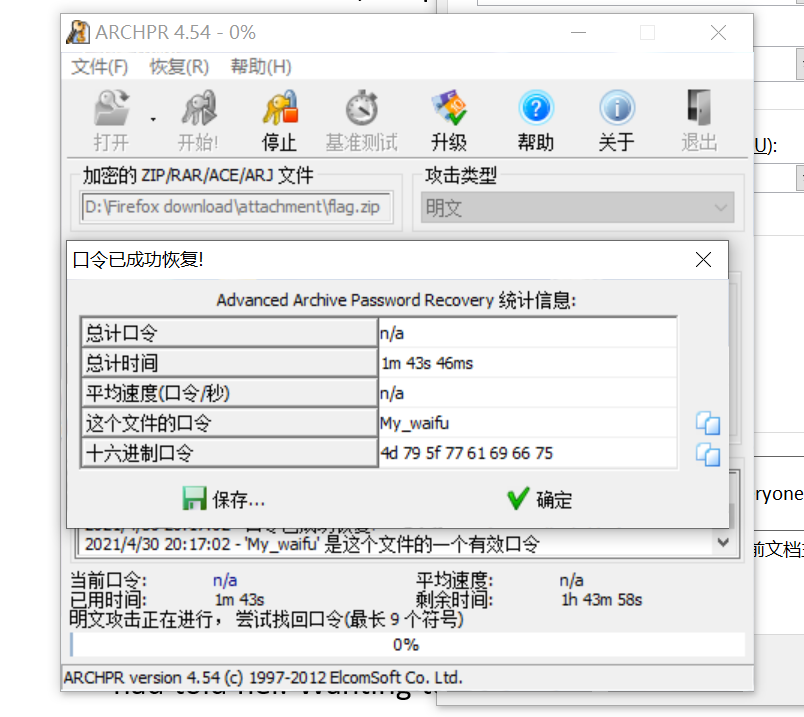Close the ARCHPR main window

coord(718,33)
